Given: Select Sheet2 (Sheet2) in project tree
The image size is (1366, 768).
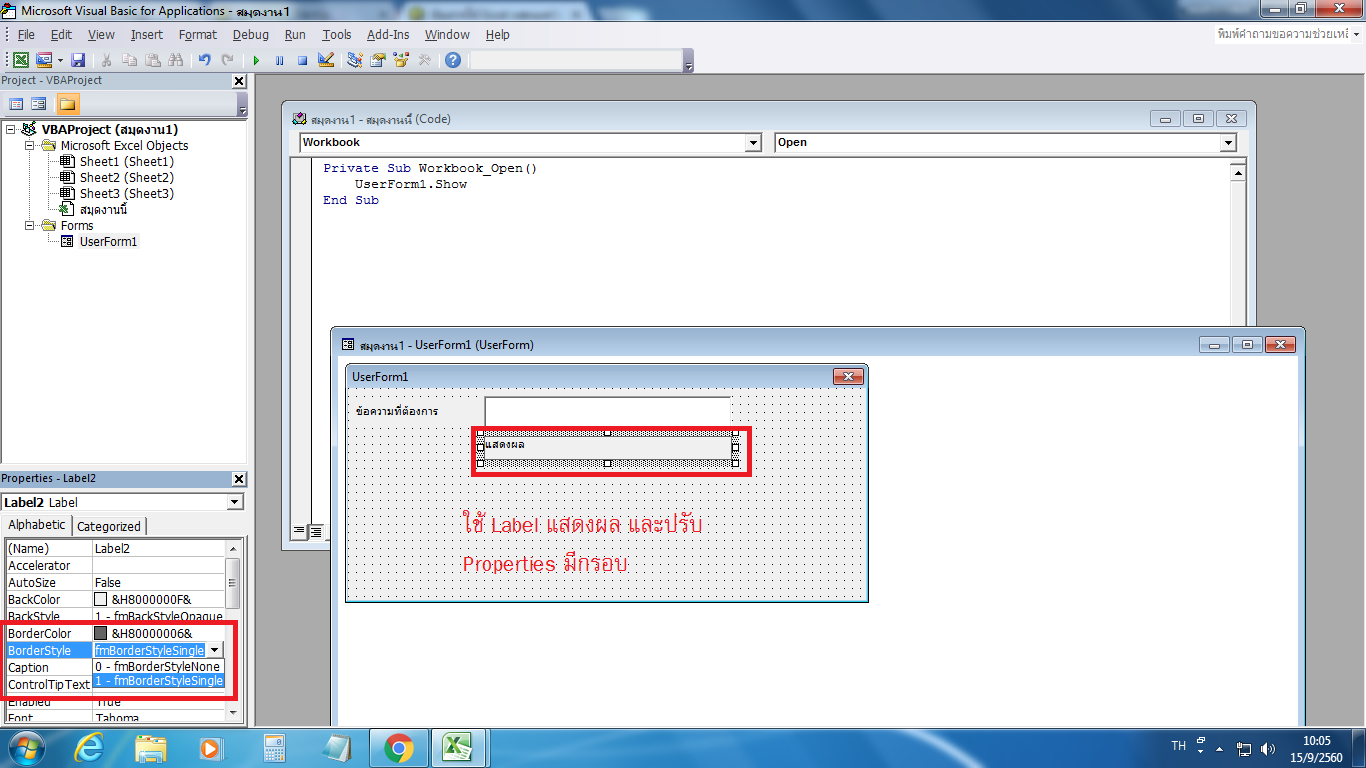Looking at the screenshot, I should point(126,177).
